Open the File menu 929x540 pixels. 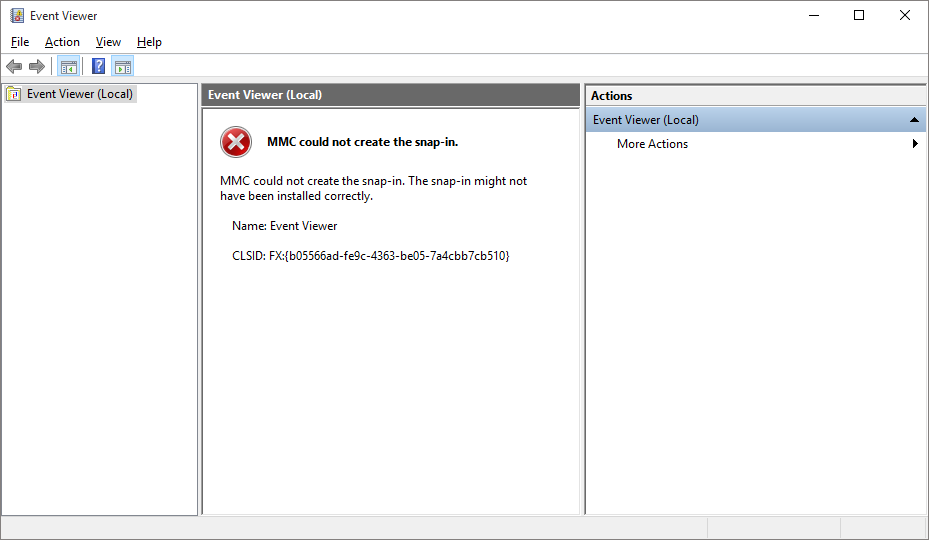pos(20,42)
